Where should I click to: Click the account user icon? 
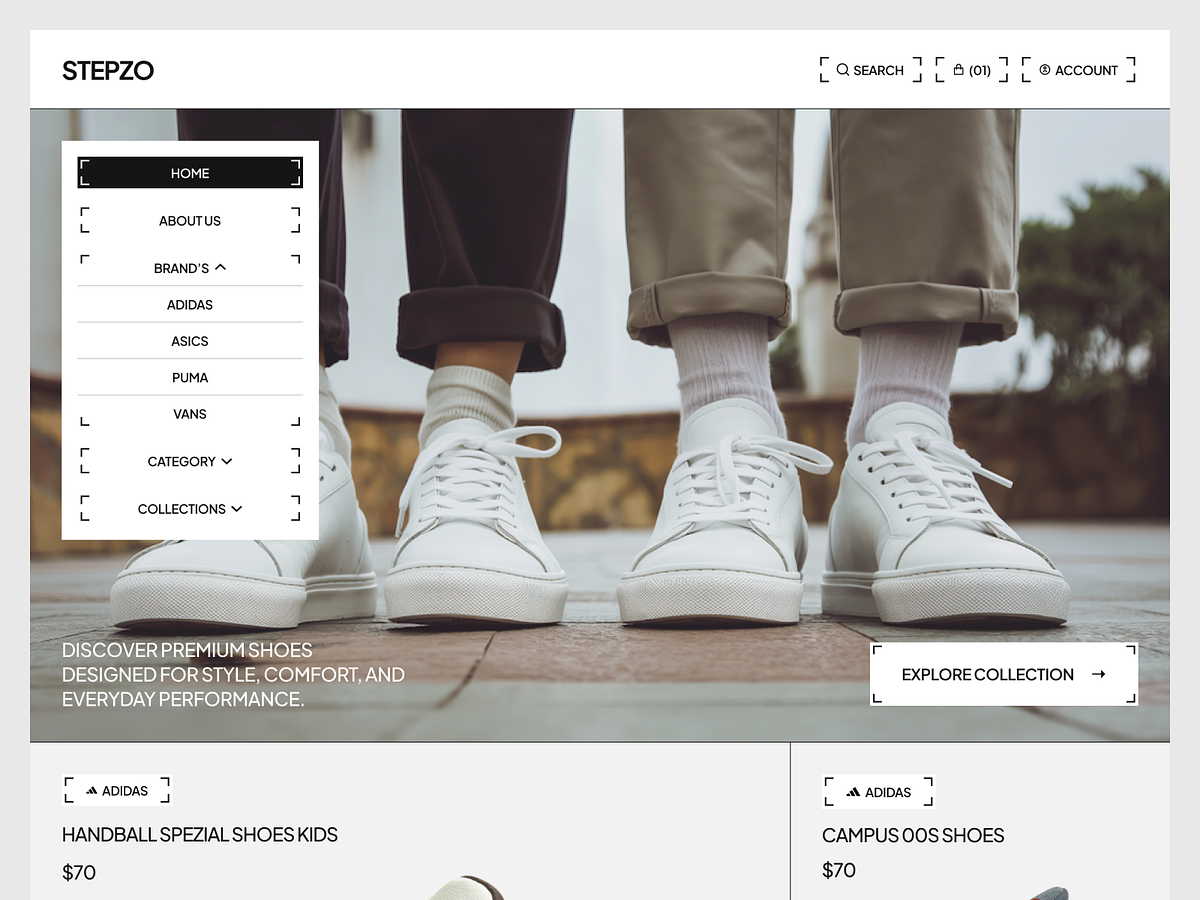[x=1045, y=70]
